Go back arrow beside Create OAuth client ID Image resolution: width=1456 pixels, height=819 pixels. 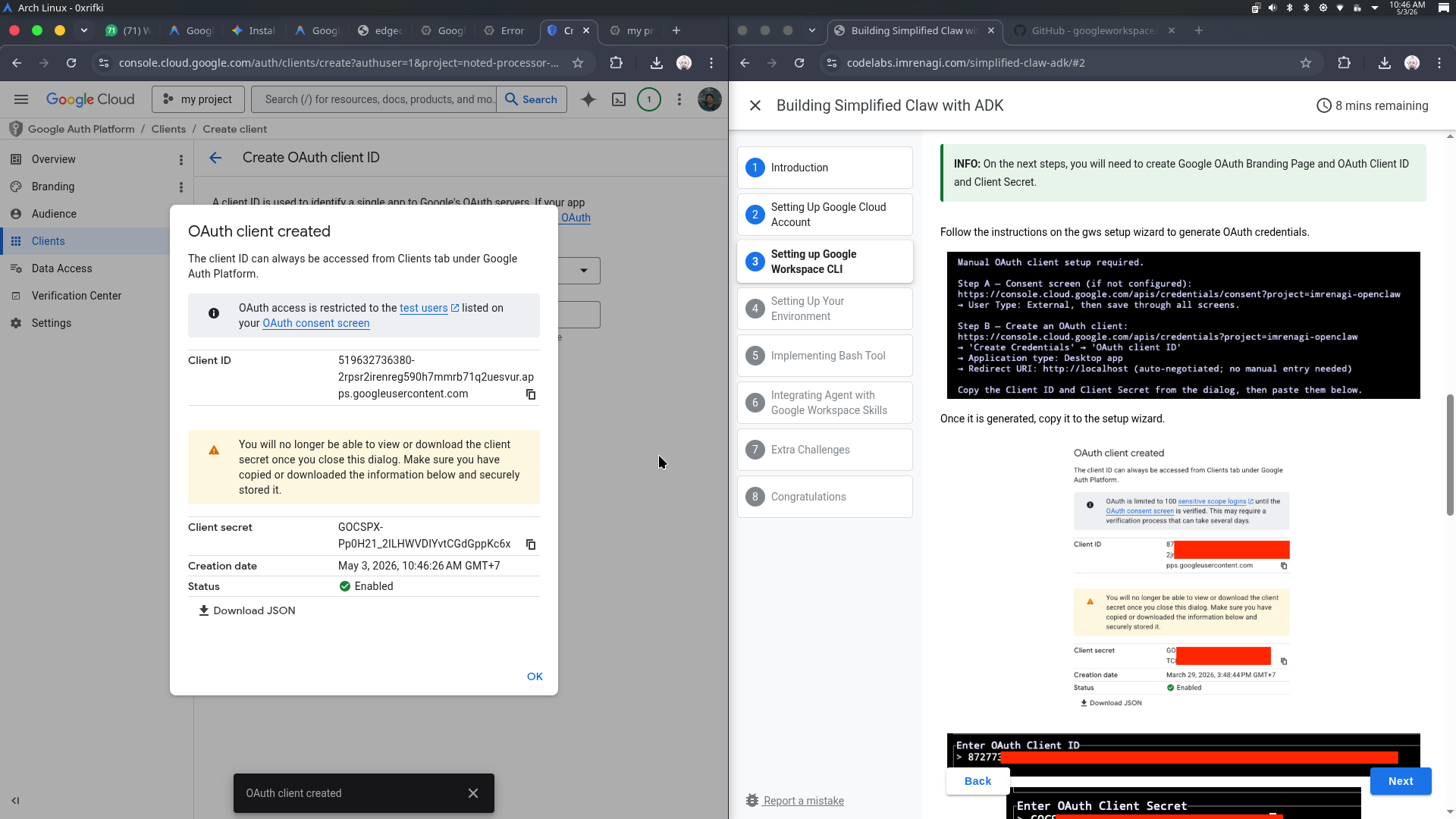[x=215, y=158]
